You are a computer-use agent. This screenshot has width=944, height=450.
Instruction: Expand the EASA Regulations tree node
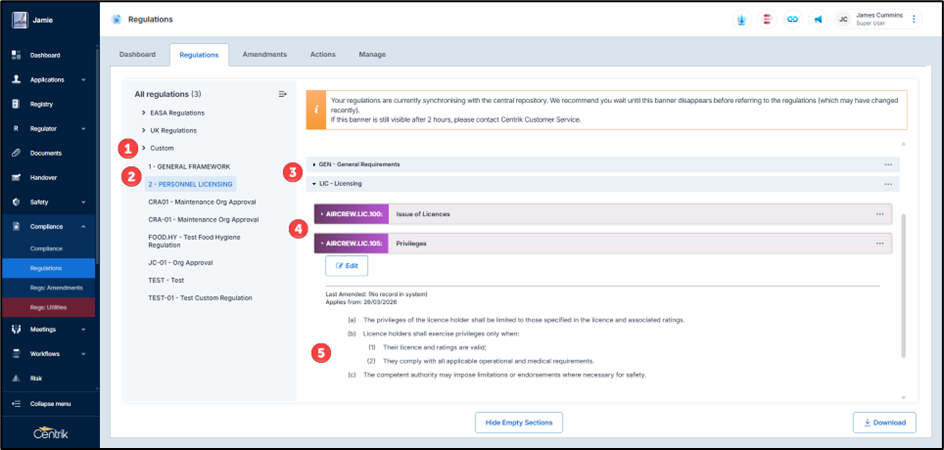coord(144,113)
